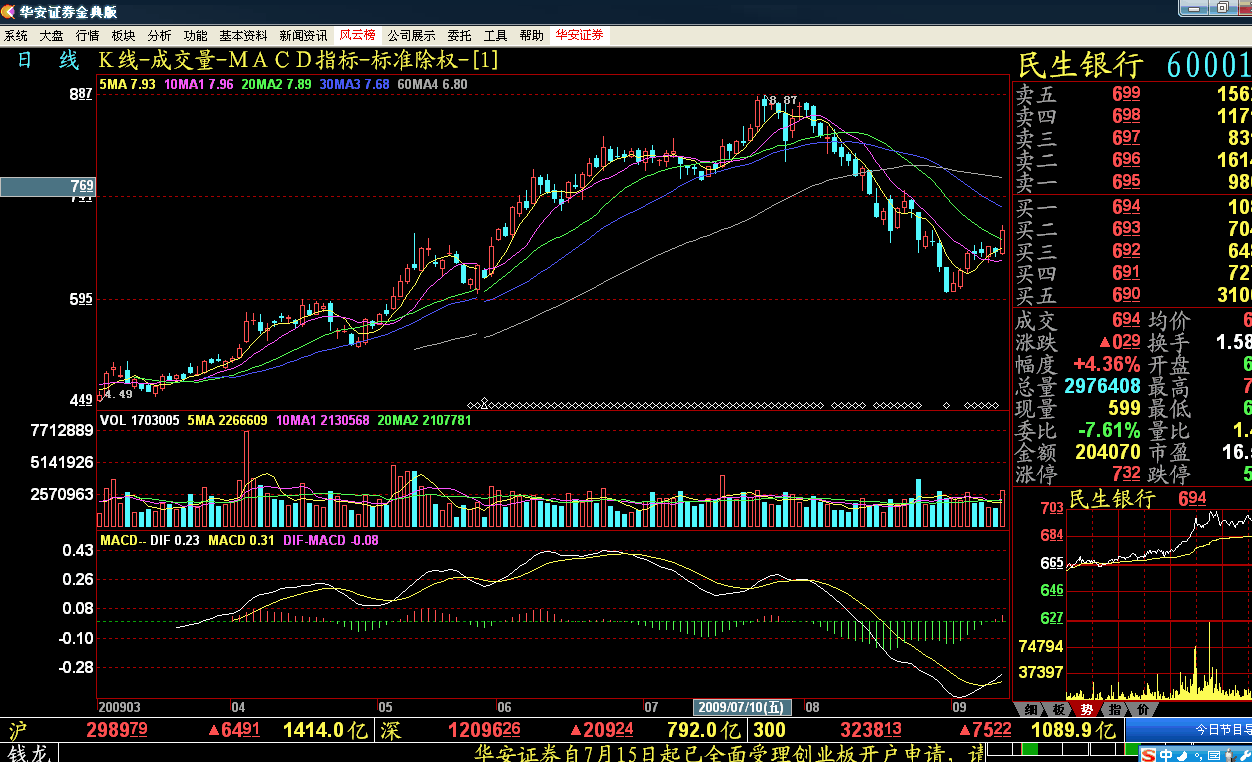Click the 钱龙 label in status bar

[28, 753]
